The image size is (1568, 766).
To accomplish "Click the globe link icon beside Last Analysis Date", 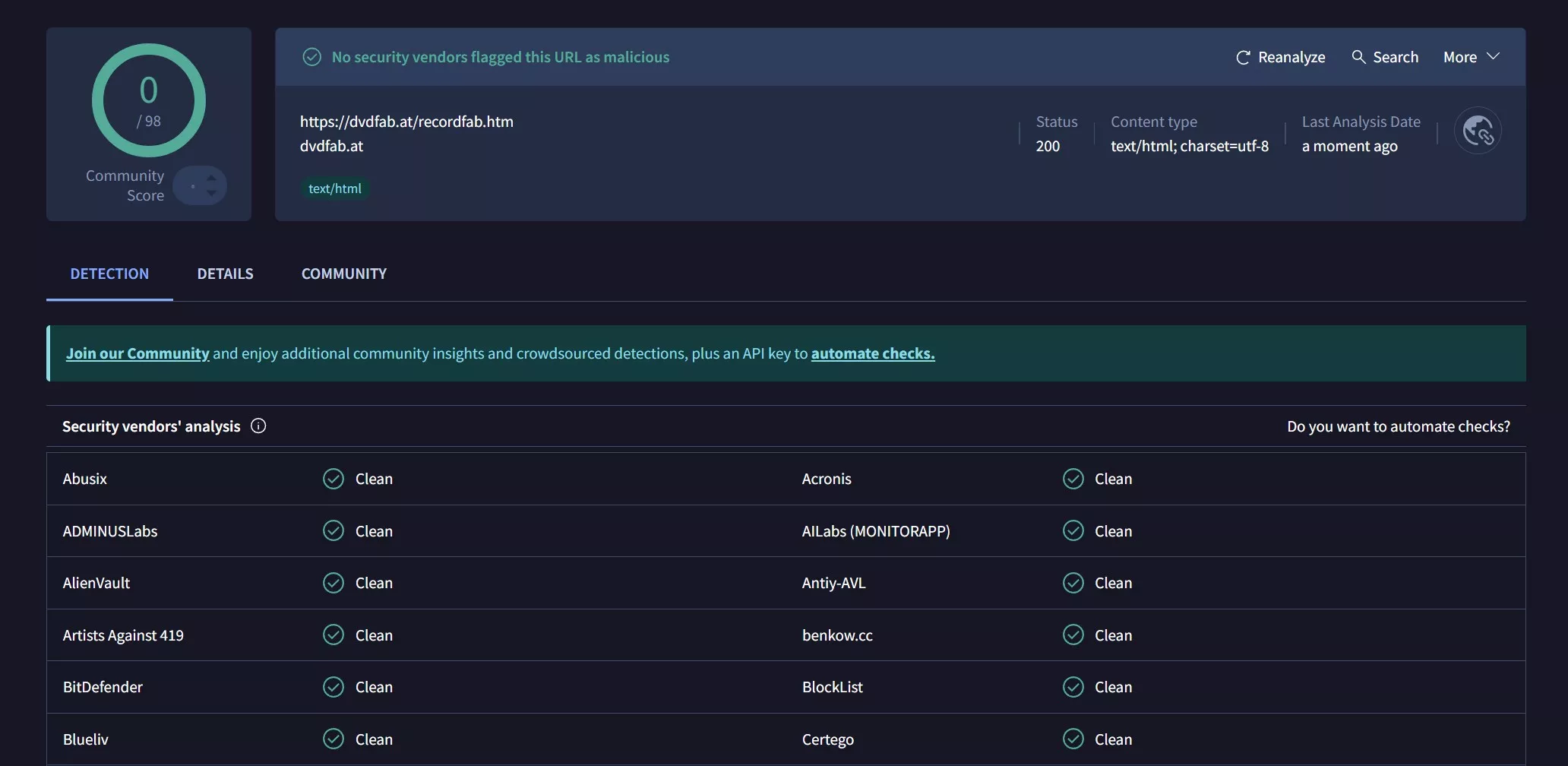I will pyautogui.click(x=1477, y=131).
